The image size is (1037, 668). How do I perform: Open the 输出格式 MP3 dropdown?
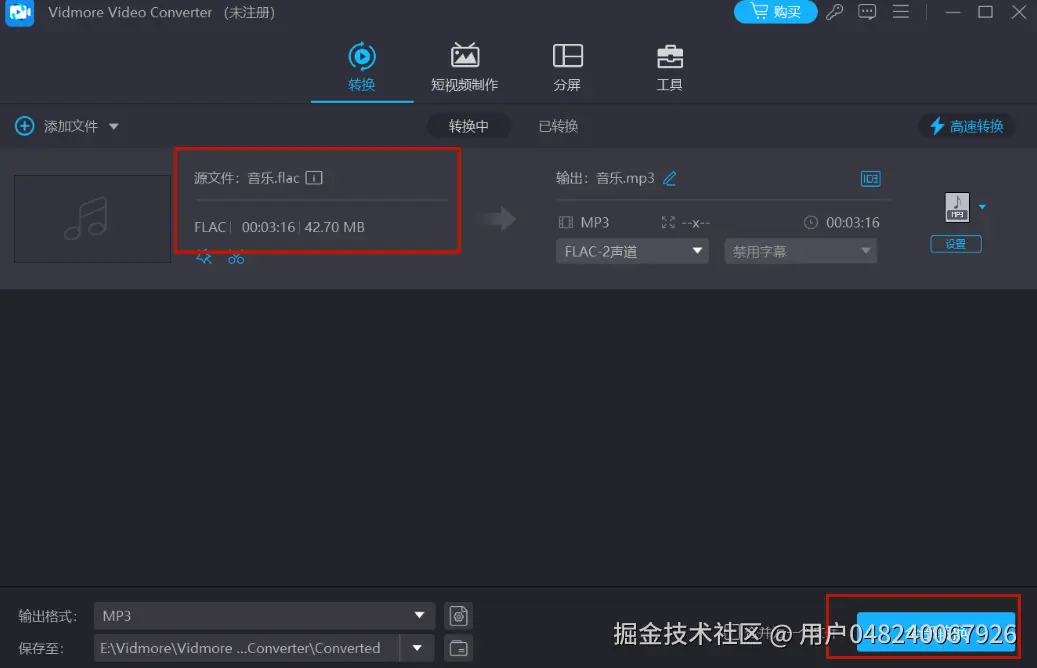pyautogui.click(x=265, y=616)
